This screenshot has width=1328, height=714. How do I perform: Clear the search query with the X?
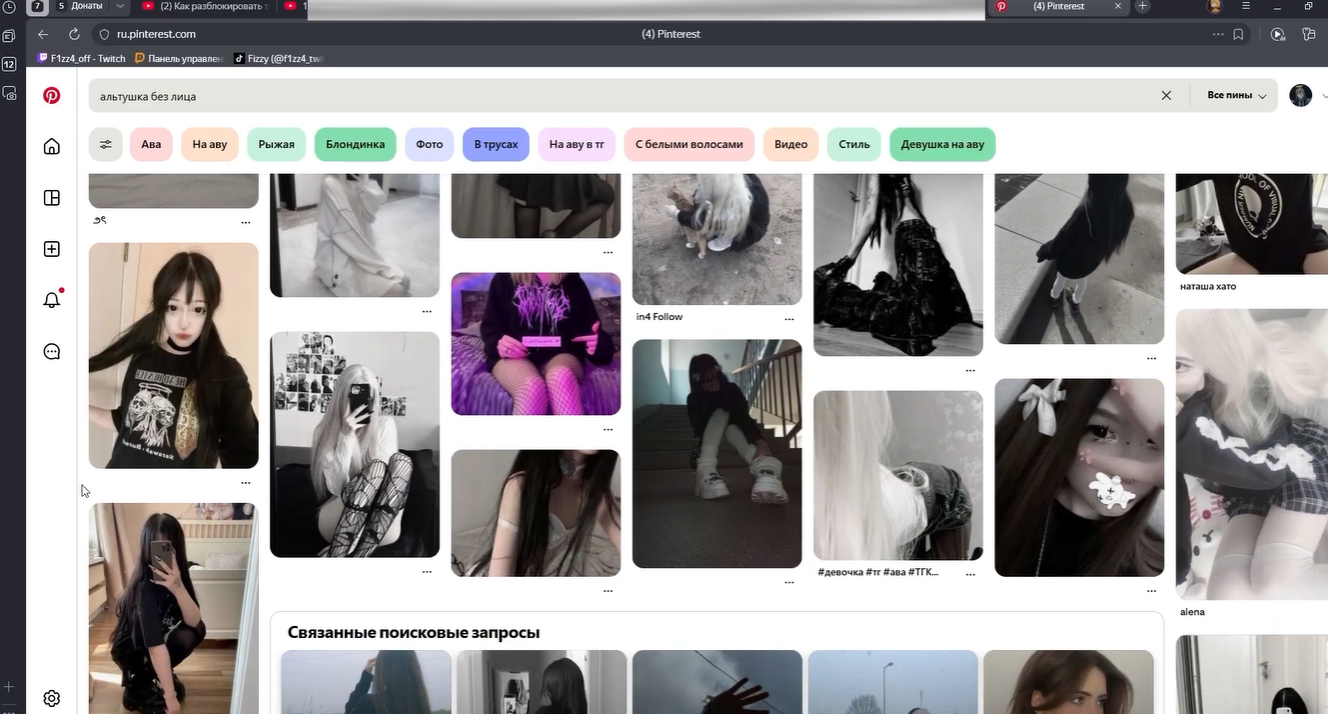click(x=1166, y=95)
